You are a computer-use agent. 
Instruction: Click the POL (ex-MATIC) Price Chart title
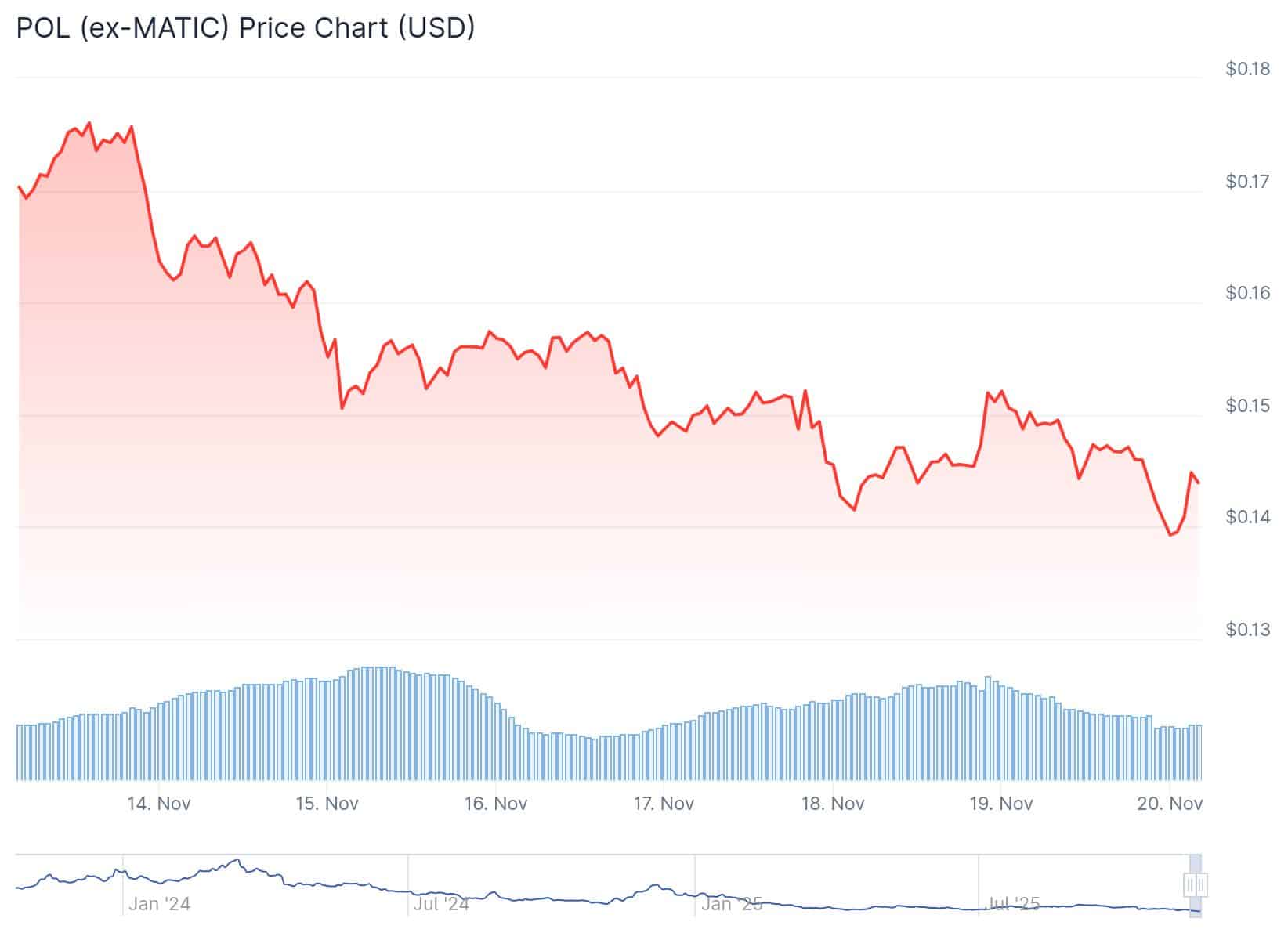245,27
